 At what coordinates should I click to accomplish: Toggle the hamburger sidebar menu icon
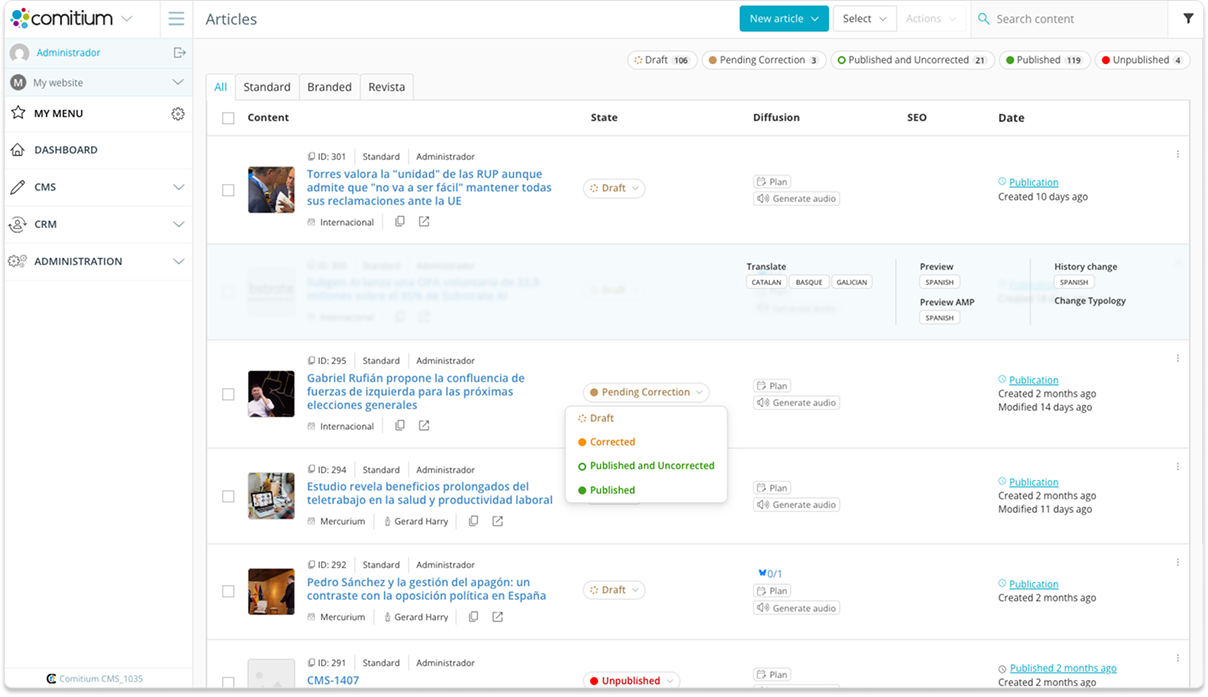[x=176, y=19]
